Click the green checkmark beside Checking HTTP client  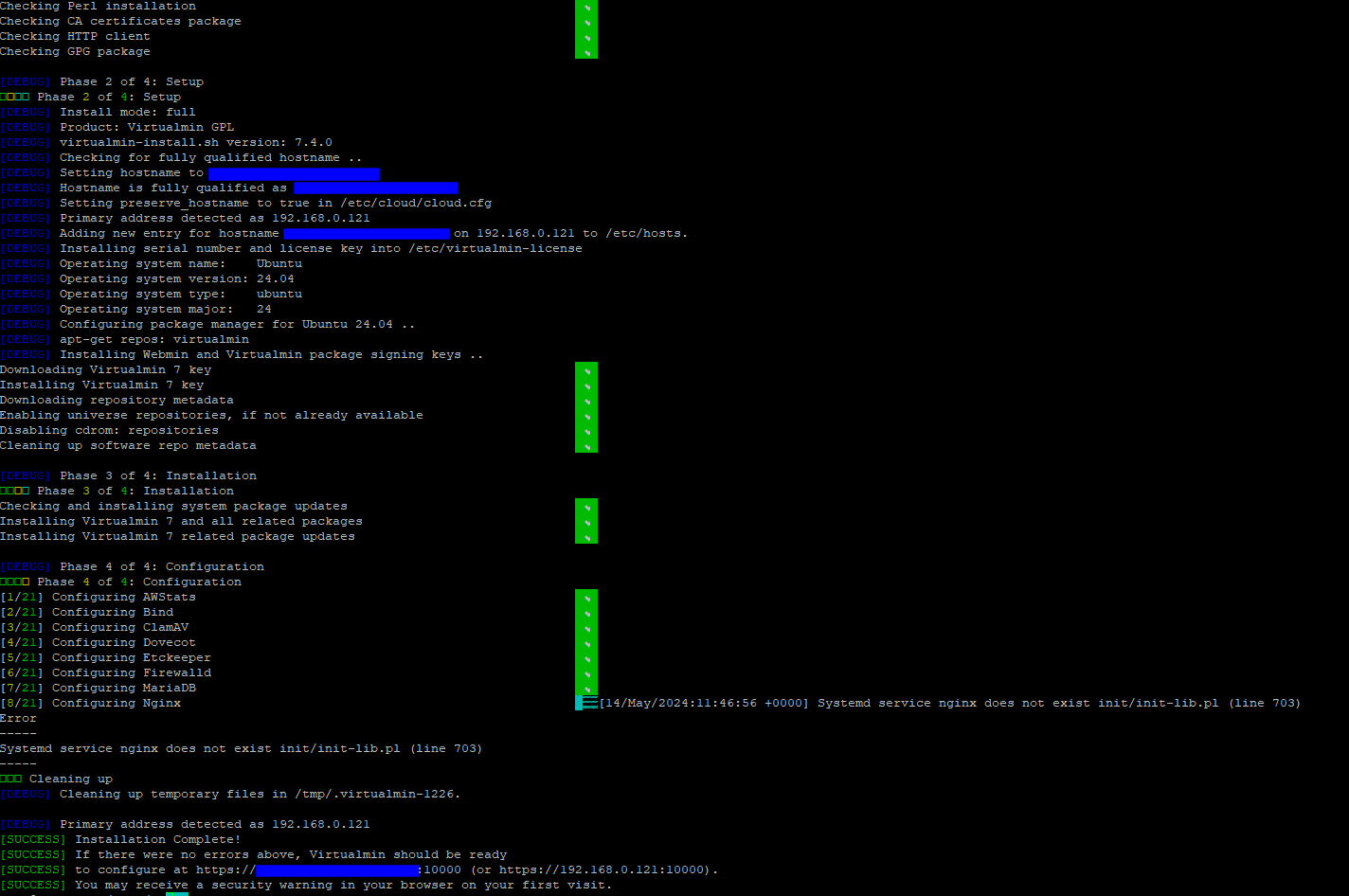(586, 36)
